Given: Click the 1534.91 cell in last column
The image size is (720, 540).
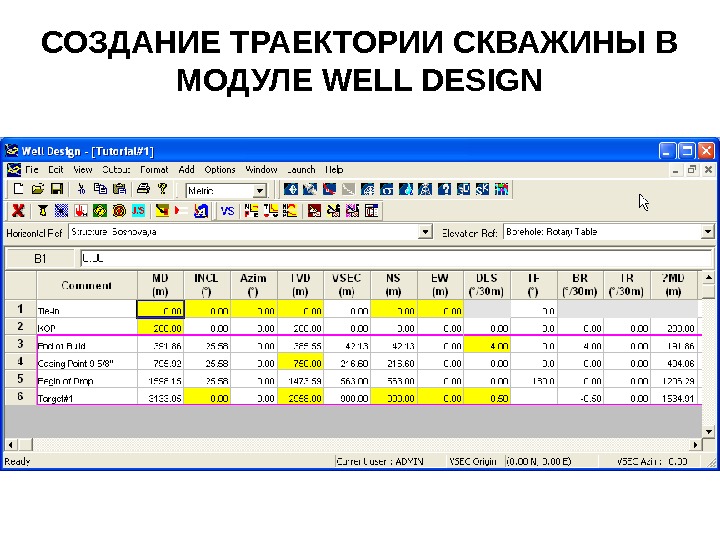Looking at the screenshot, I should 673,397.
